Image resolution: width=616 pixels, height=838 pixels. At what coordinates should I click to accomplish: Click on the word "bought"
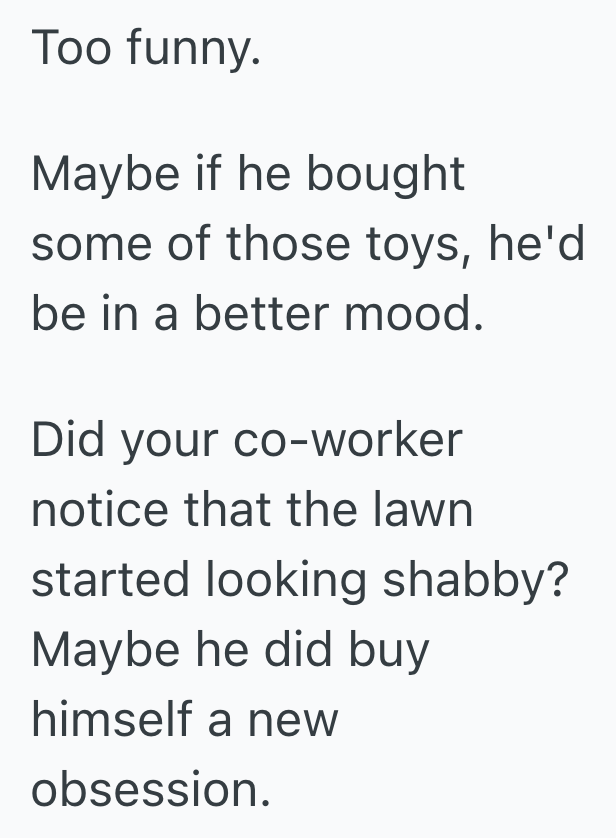(385, 176)
